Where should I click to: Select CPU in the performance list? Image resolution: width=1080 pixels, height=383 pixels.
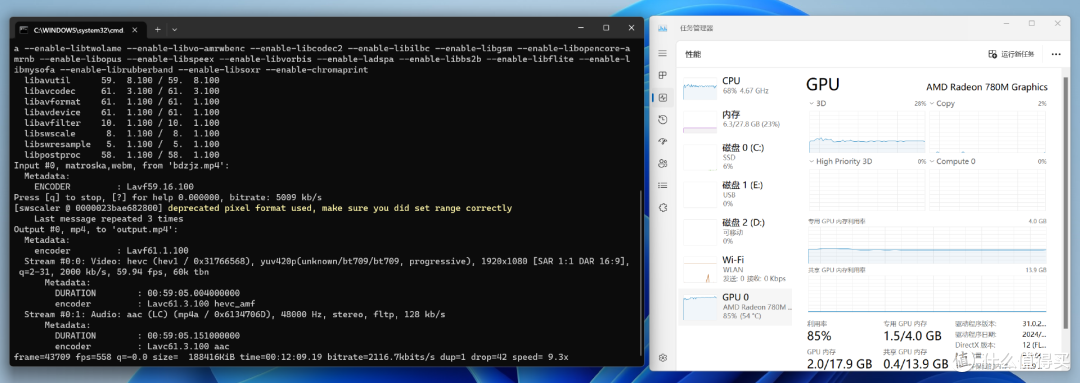coord(736,88)
